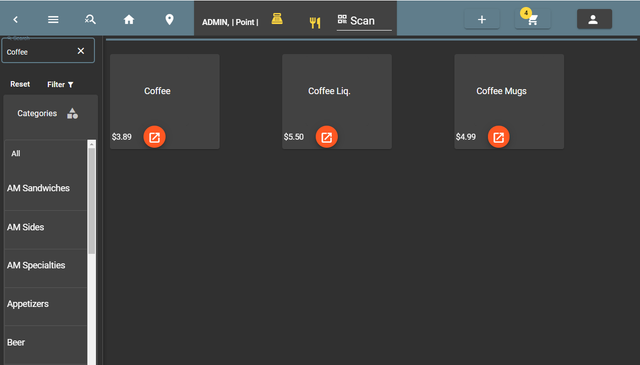
Task: Click the category list scroll-up arrow
Action: 92,144
